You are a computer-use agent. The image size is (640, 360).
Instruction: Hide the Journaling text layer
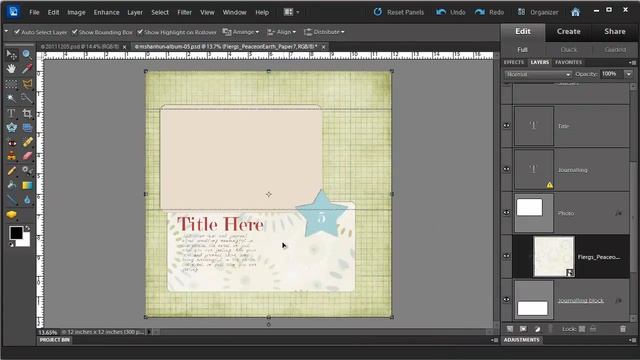click(x=507, y=169)
